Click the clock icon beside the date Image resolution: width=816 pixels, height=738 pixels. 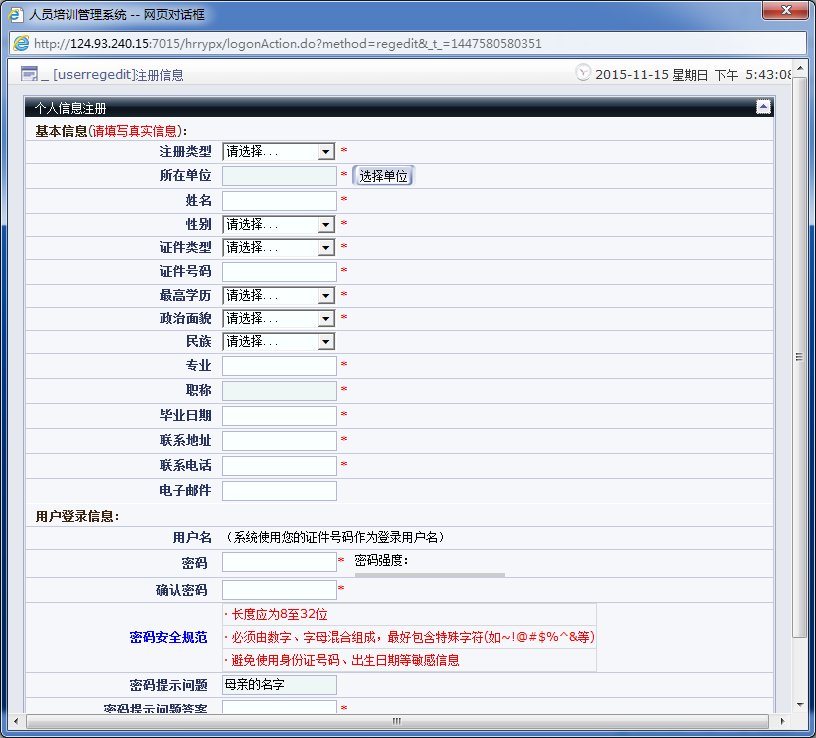pos(584,73)
